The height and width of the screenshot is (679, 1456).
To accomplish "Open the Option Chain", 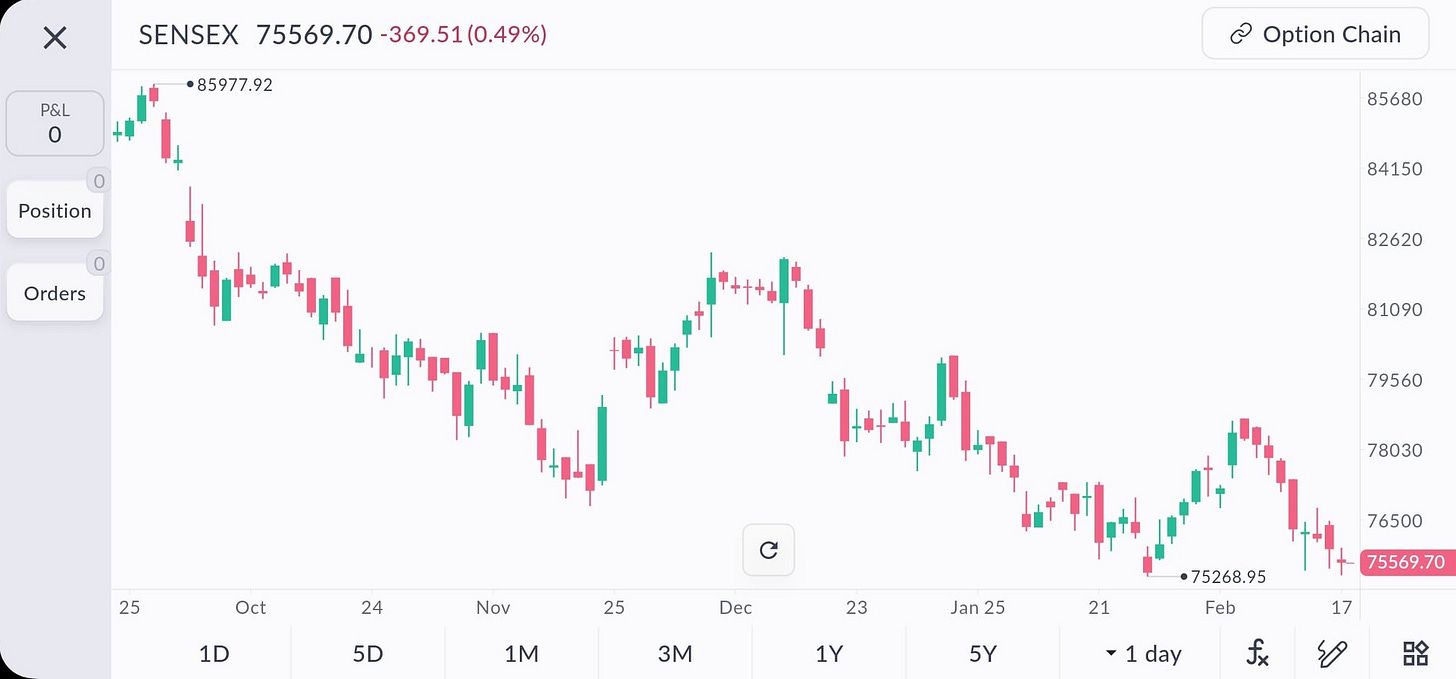I will 1315,35.
